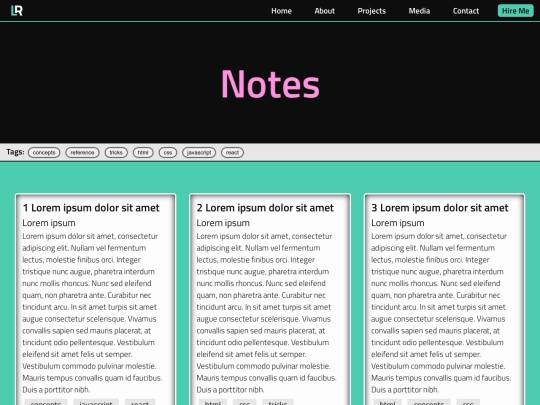Toggle the tricks tag filter
The image size is (540, 405).
[116, 153]
